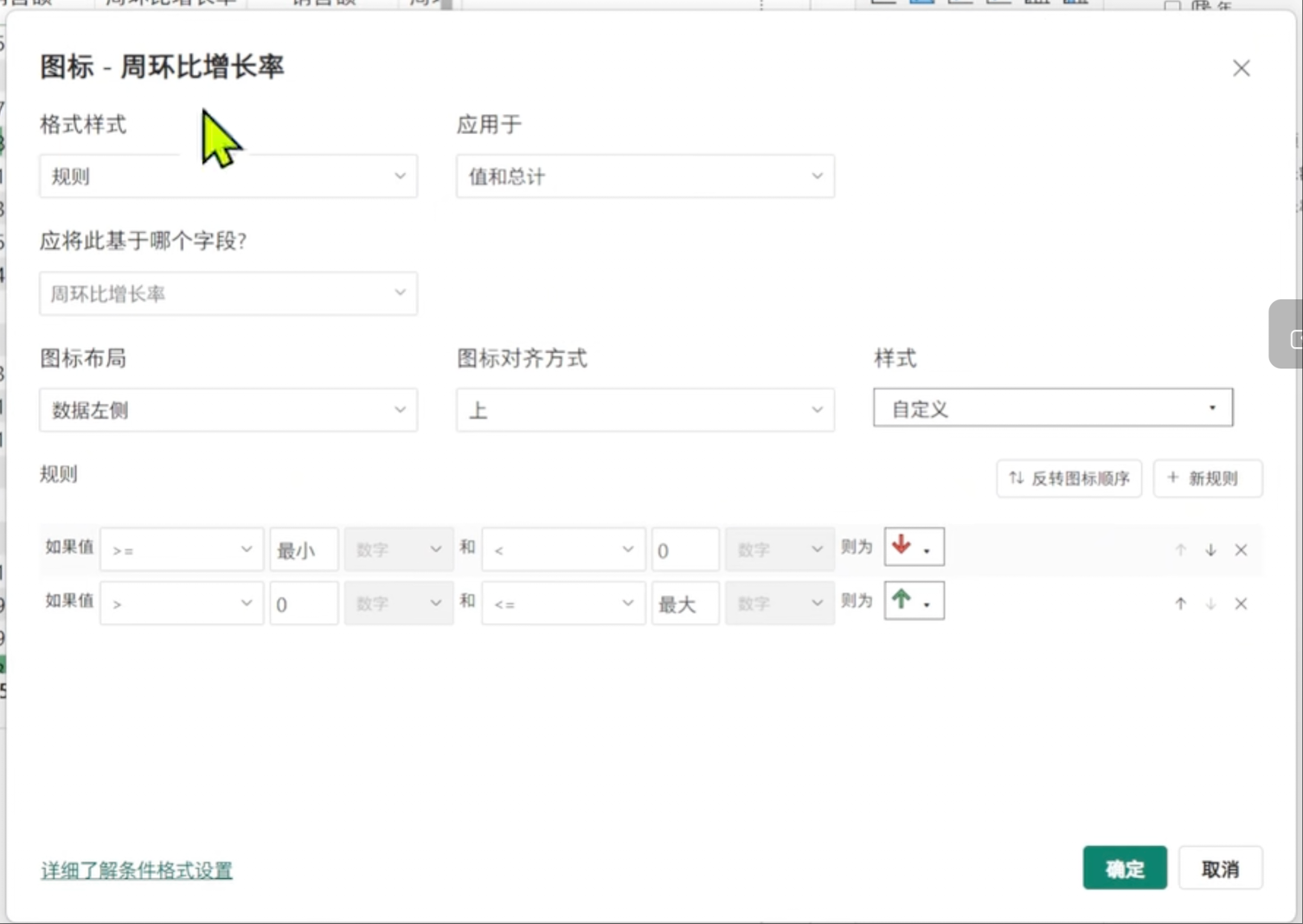1303x924 pixels.
Task: Open the 图标布局 dropdown showing 数据左侧
Action: tap(228, 409)
